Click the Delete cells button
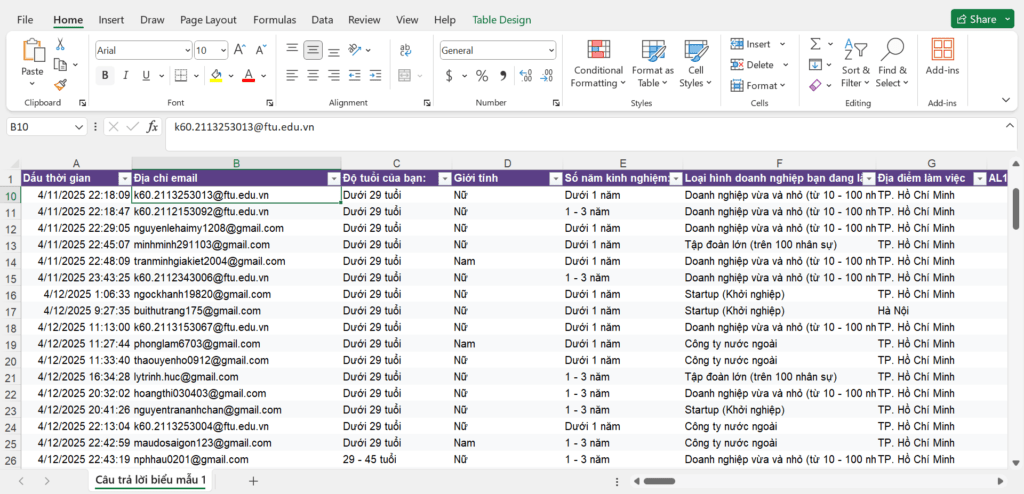Viewport: 1024px width, 494px height. pyautogui.click(x=760, y=65)
